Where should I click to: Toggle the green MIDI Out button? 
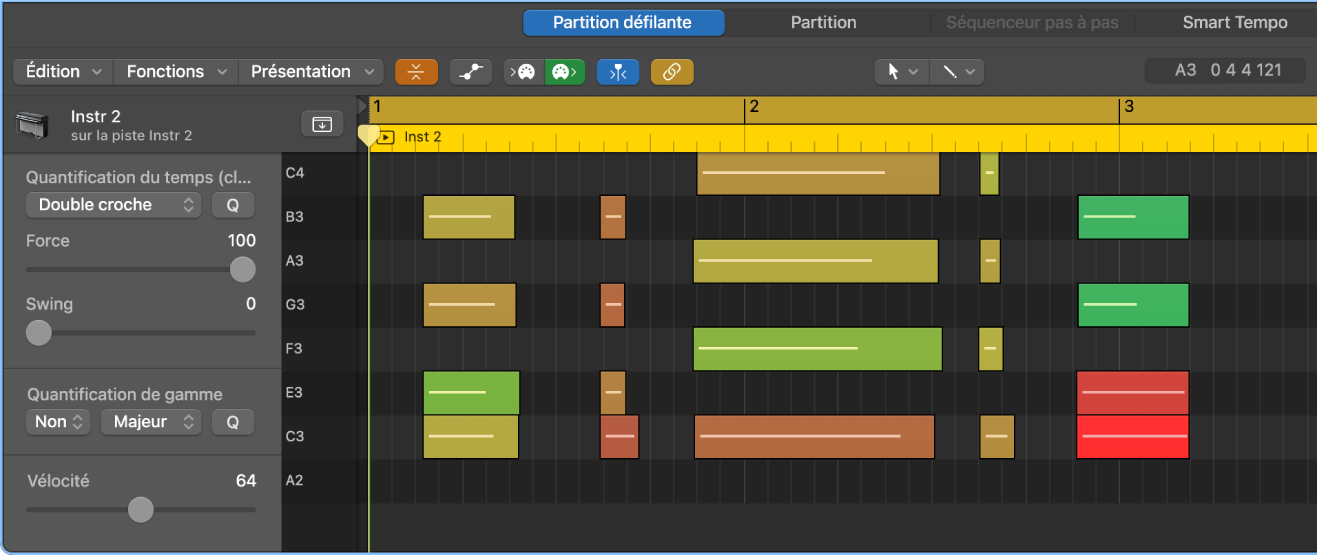(565, 72)
